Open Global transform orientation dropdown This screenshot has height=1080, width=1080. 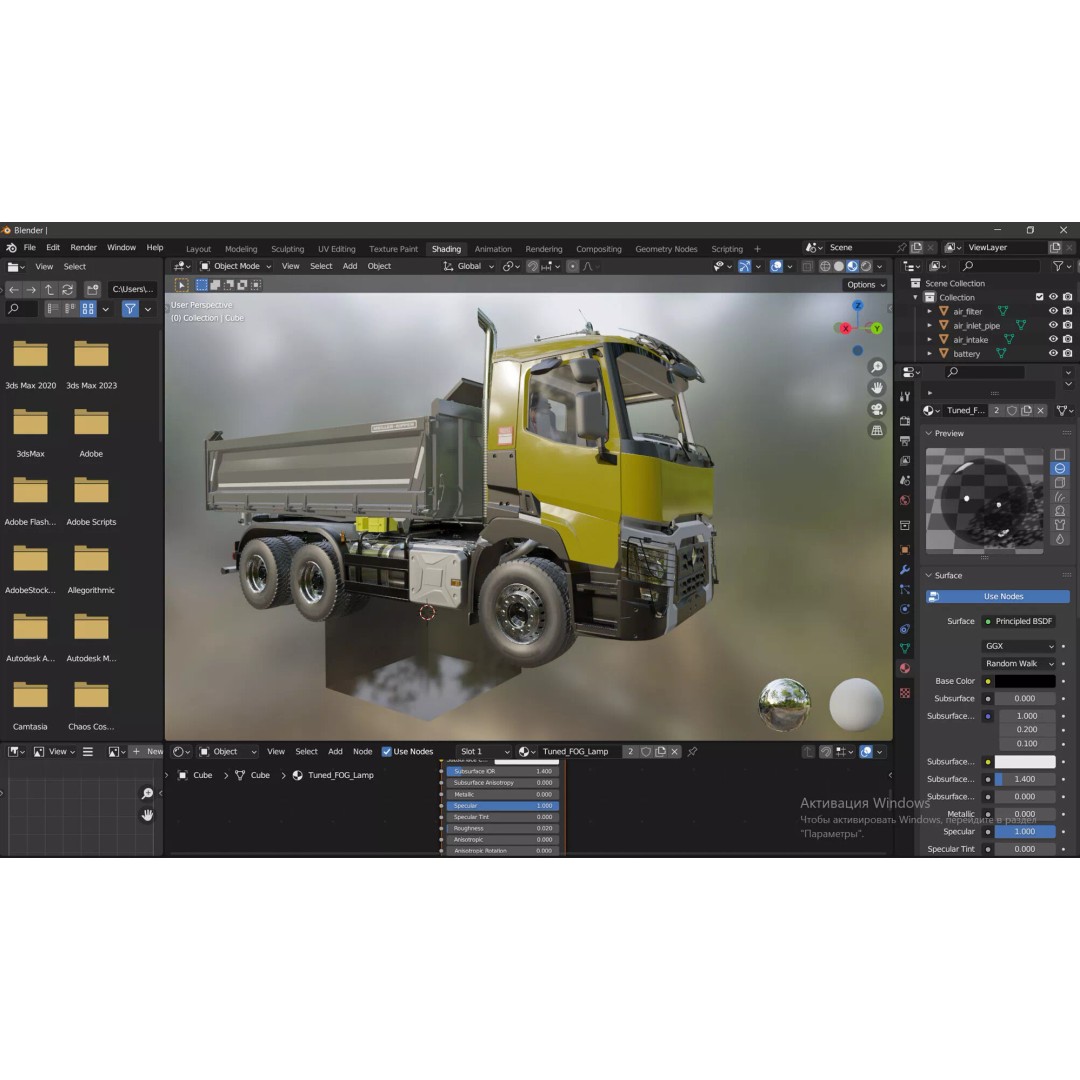(468, 267)
